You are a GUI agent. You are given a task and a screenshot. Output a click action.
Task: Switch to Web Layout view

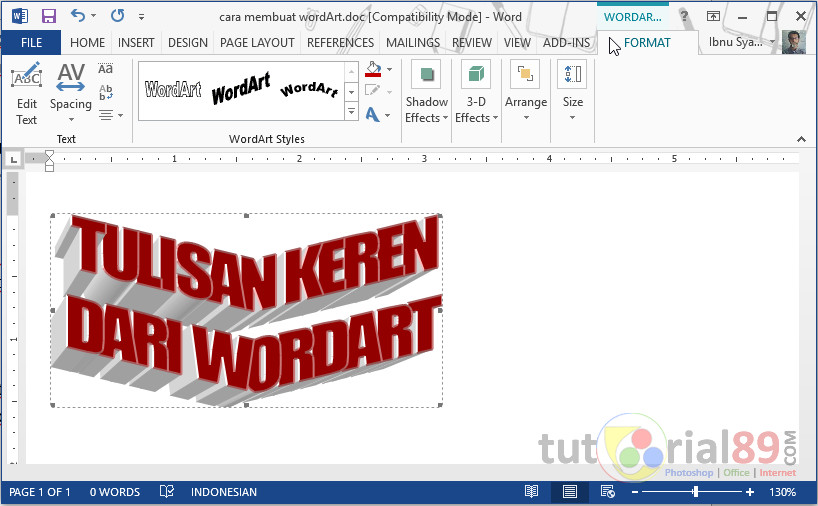(608, 491)
